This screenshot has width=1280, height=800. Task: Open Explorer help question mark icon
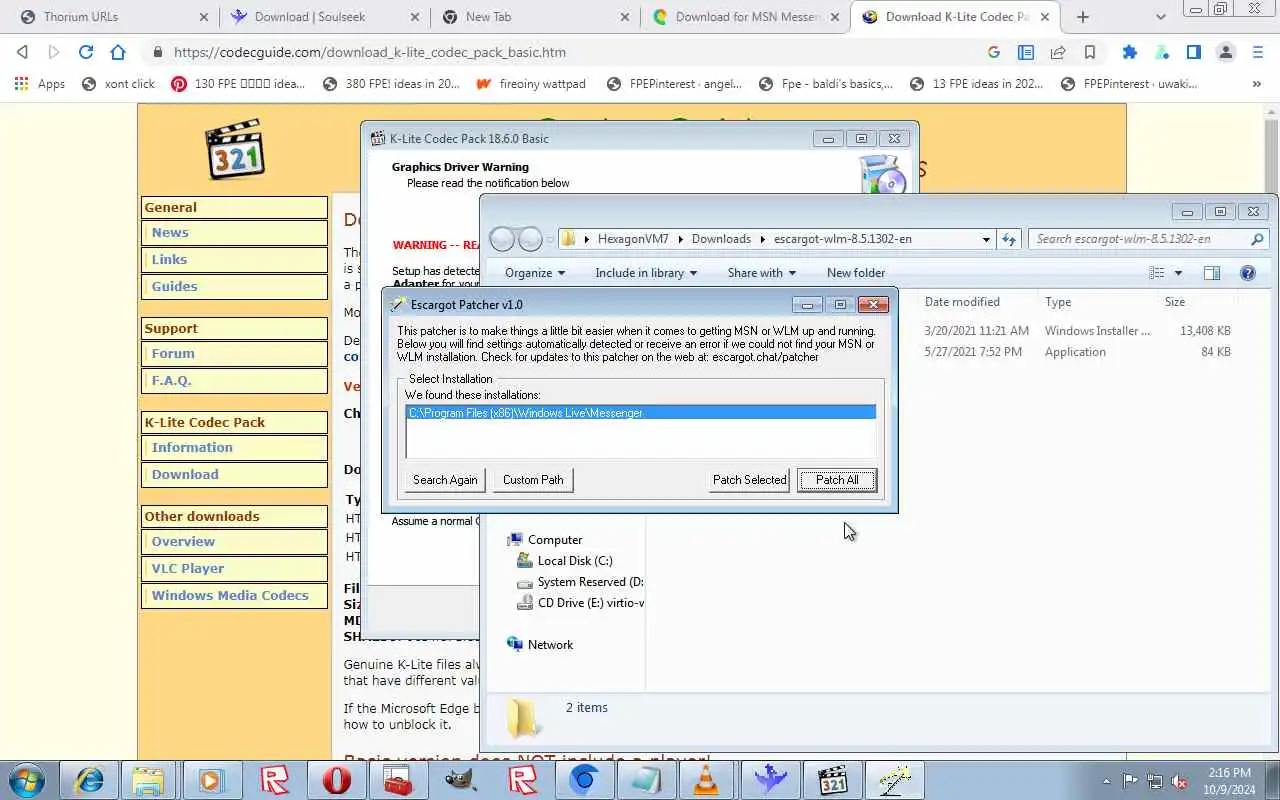1247,273
